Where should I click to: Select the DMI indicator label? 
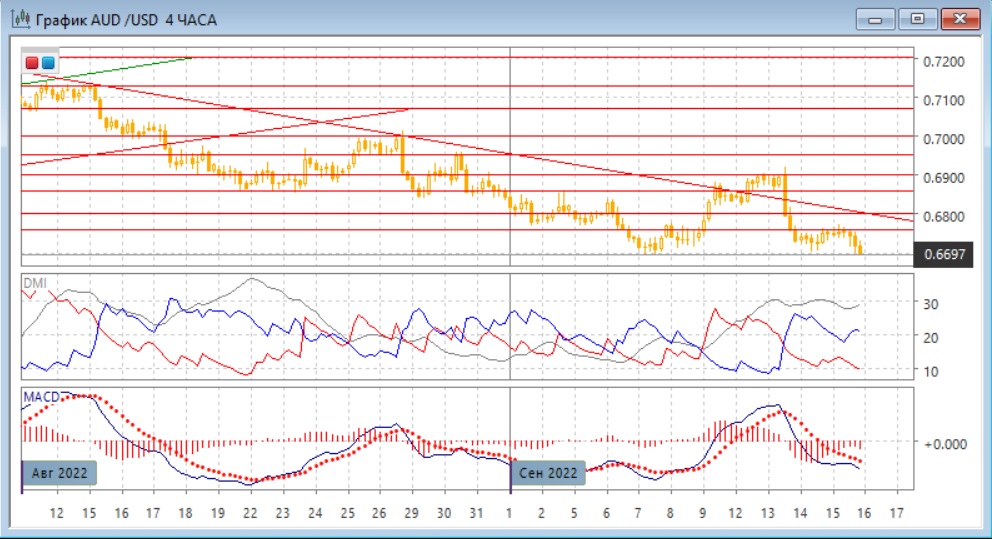(33, 283)
